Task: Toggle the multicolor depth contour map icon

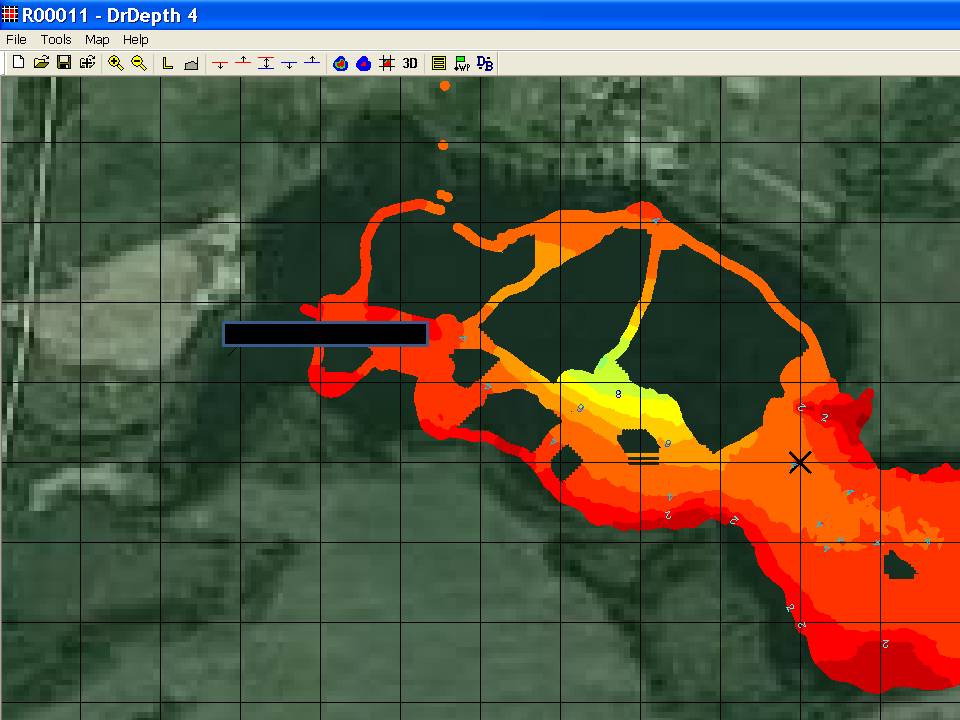Action: 340,63
